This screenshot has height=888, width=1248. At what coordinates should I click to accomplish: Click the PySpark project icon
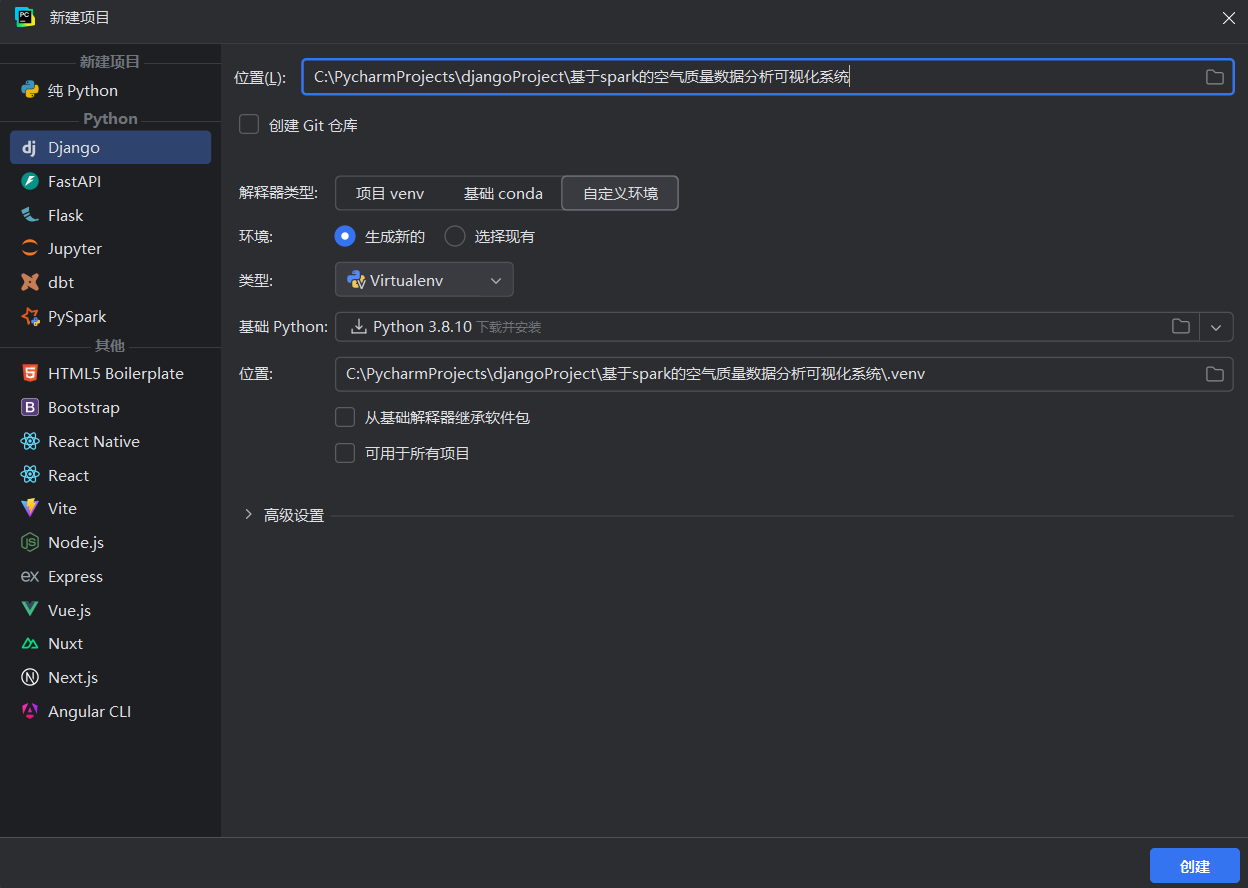tap(29, 317)
